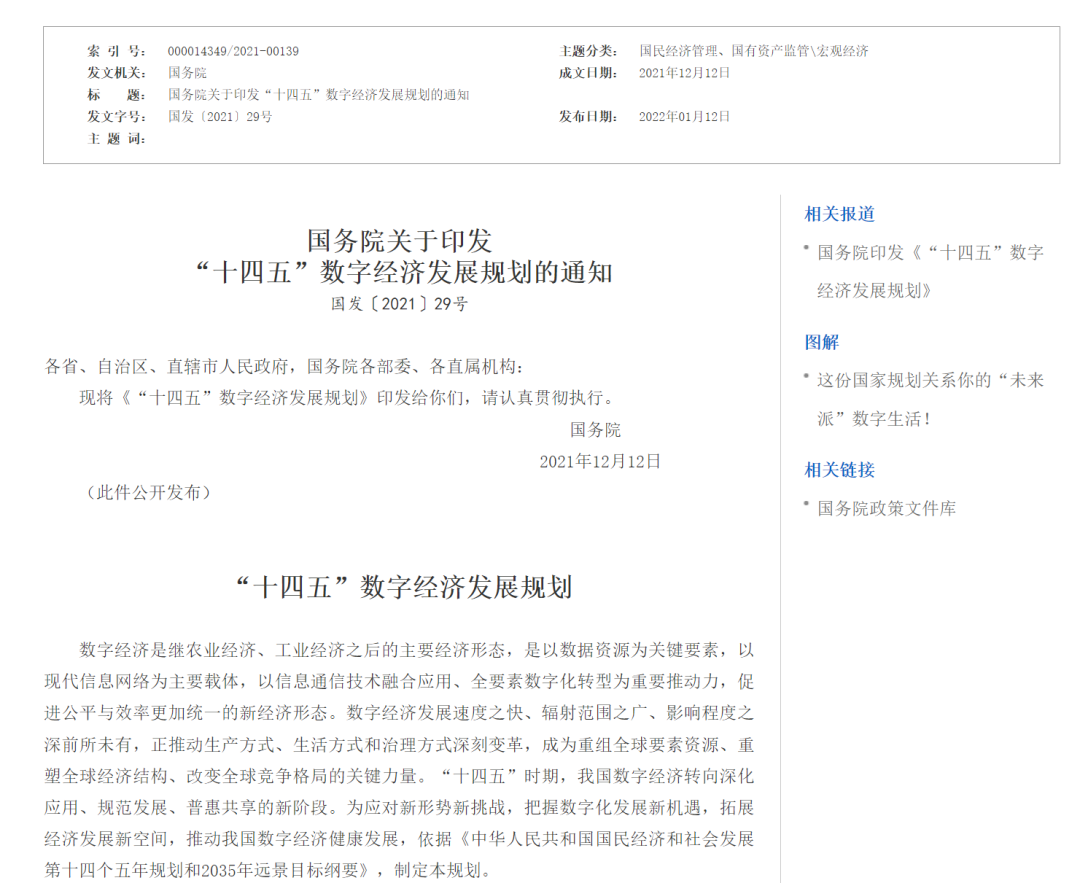Screen dimensions: 1080x883
Task: Click the index number 000014349/2021-00139
Action: coord(233,51)
